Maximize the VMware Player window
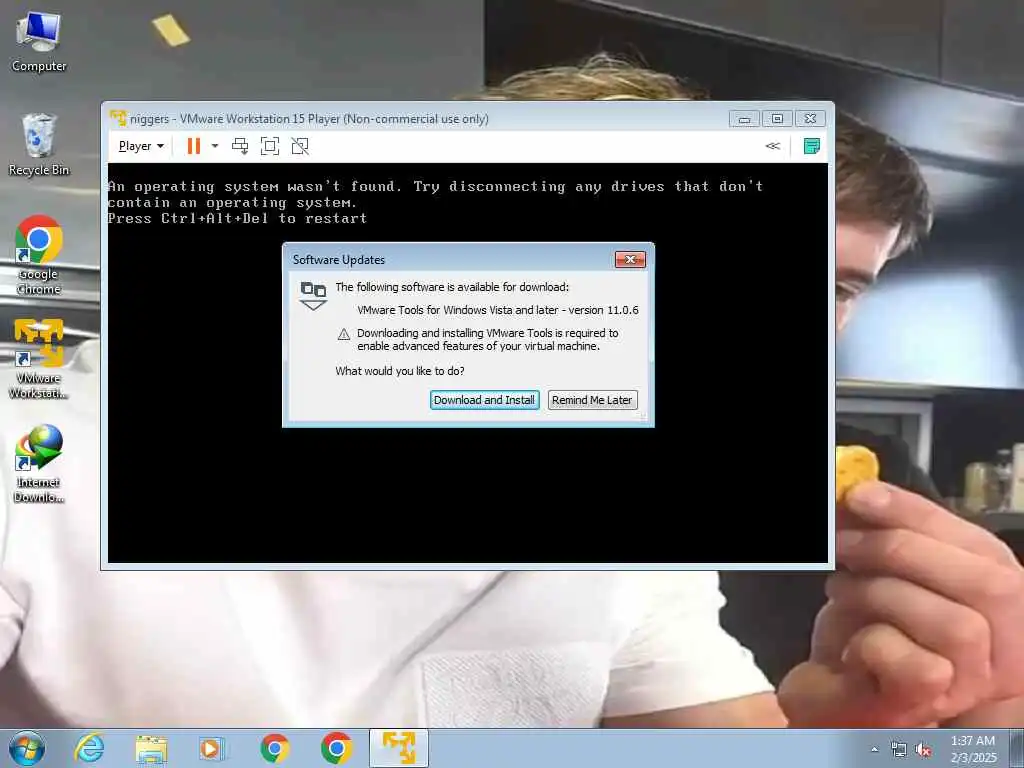Screen dimensions: 1024x768 777,119
